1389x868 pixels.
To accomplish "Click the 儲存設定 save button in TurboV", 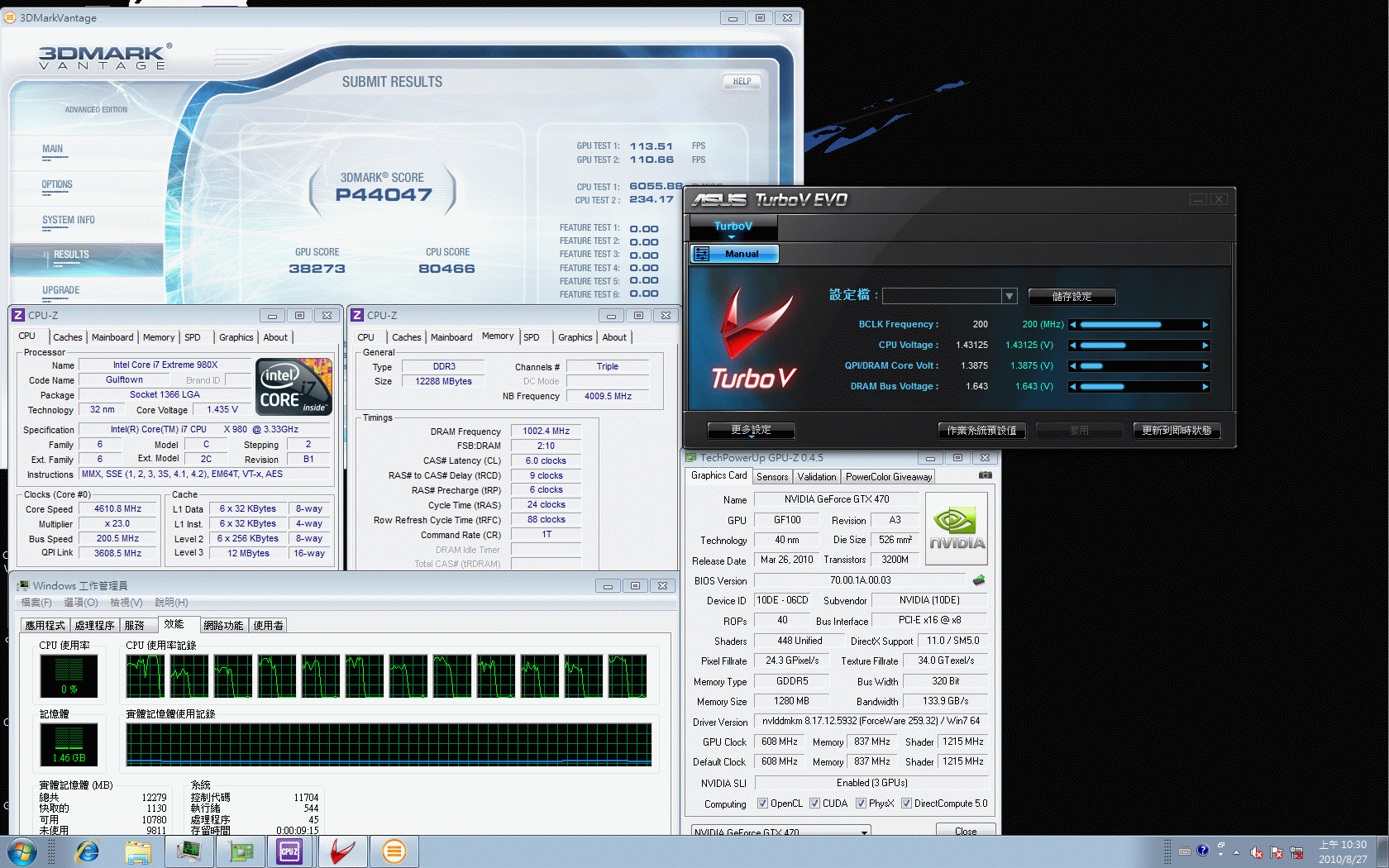I will click(x=1072, y=296).
